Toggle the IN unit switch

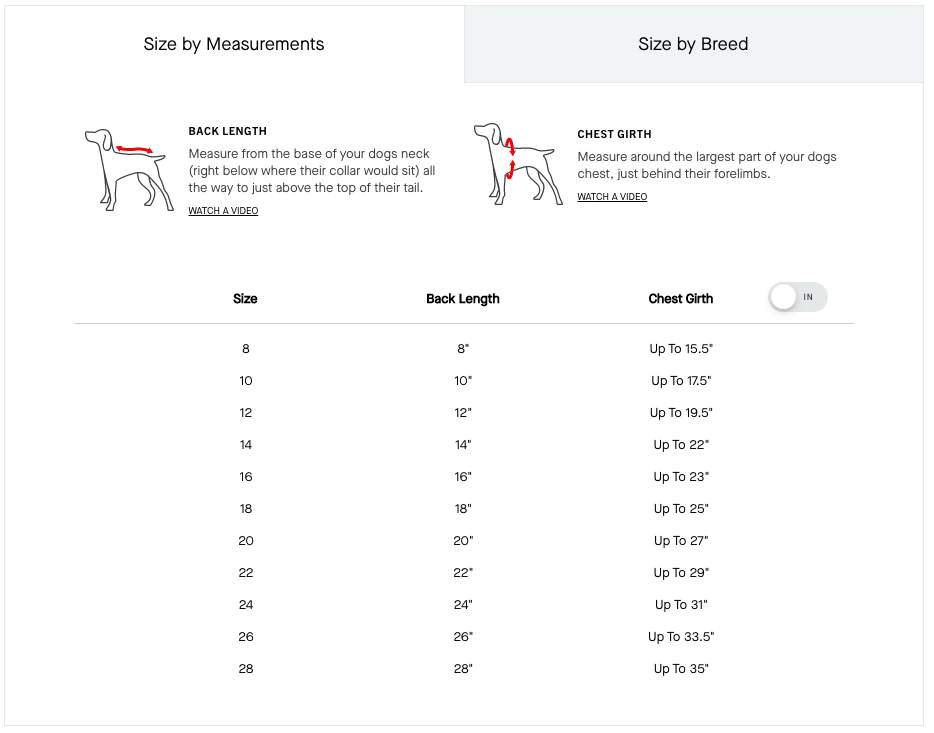(x=798, y=297)
